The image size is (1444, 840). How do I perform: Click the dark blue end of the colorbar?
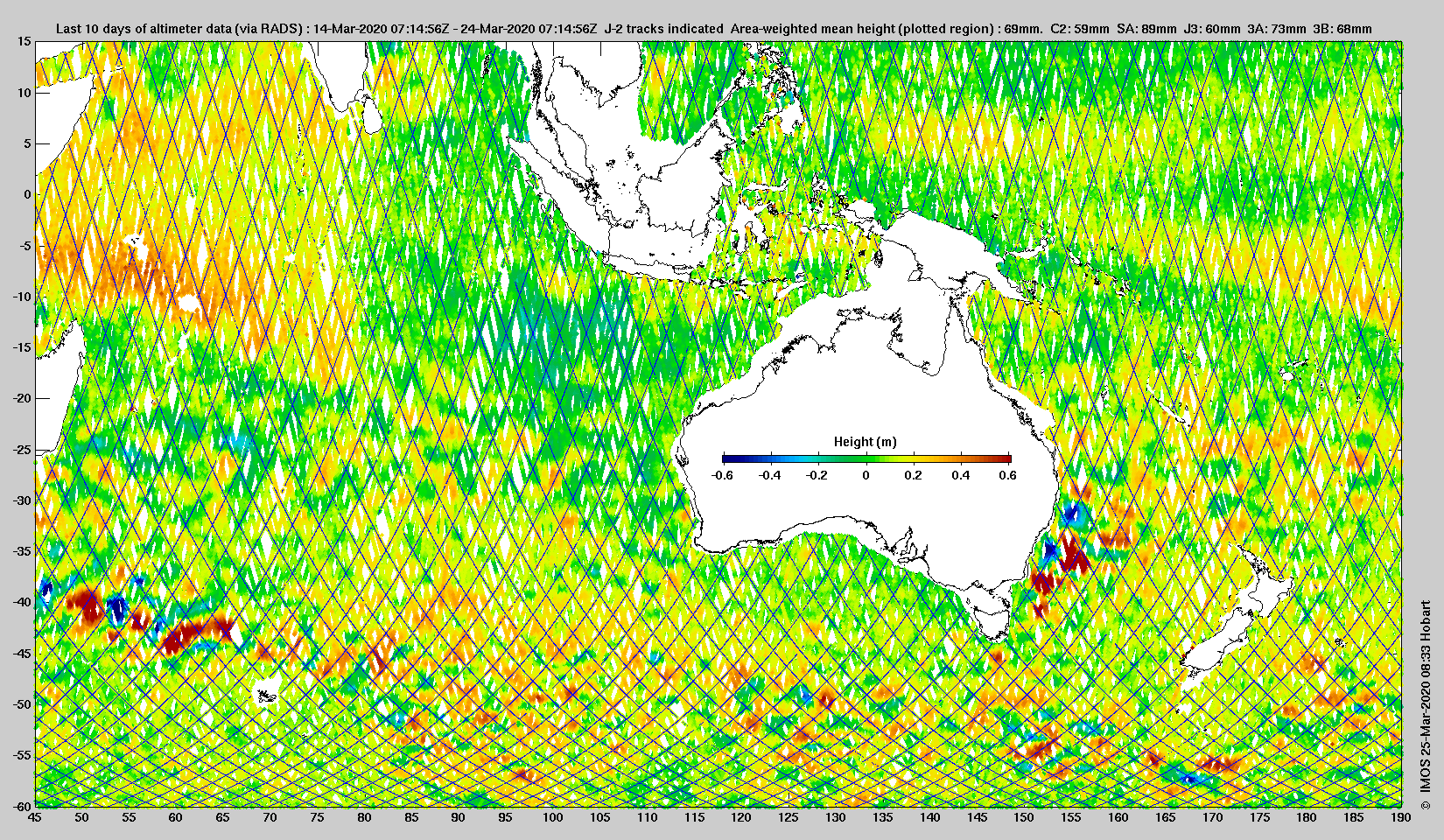coord(731,458)
